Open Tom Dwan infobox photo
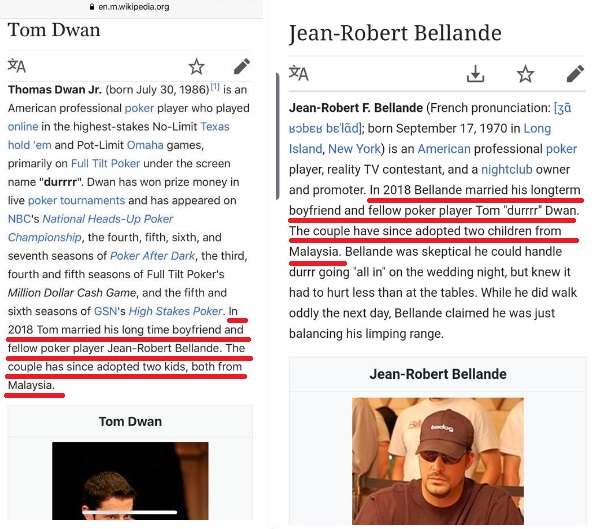This screenshot has height=529, width=605. [130, 481]
